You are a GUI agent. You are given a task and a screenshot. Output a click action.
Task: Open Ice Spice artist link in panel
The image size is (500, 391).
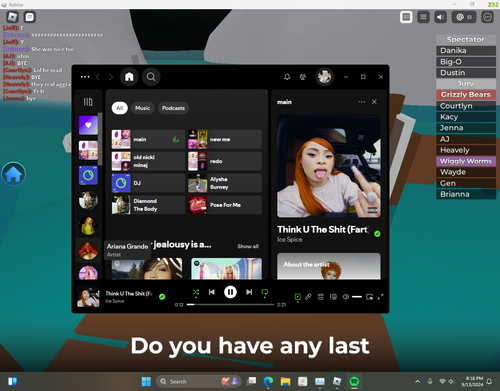coord(290,239)
